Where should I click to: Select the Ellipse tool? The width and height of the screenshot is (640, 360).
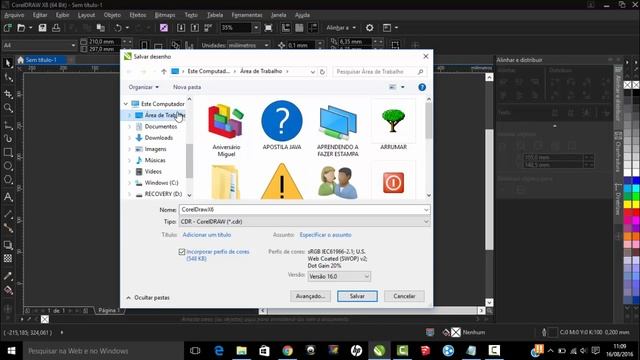(8, 166)
